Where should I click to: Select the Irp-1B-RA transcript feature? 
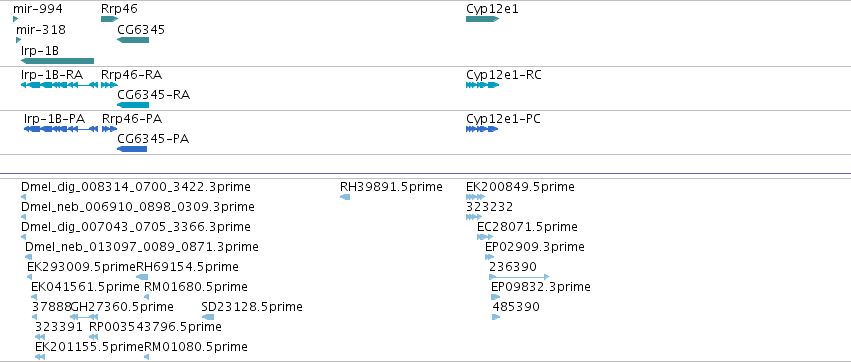(60, 85)
